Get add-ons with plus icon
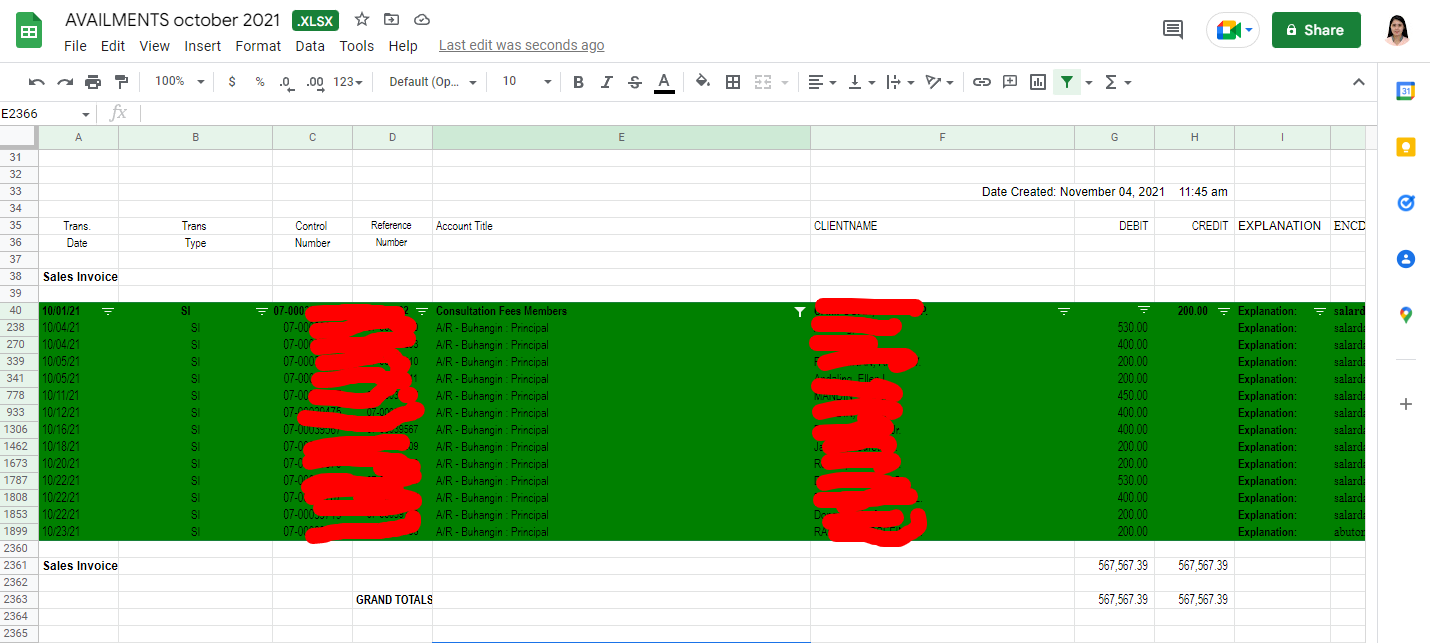The image size is (1430, 643). pyautogui.click(x=1405, y=404)
